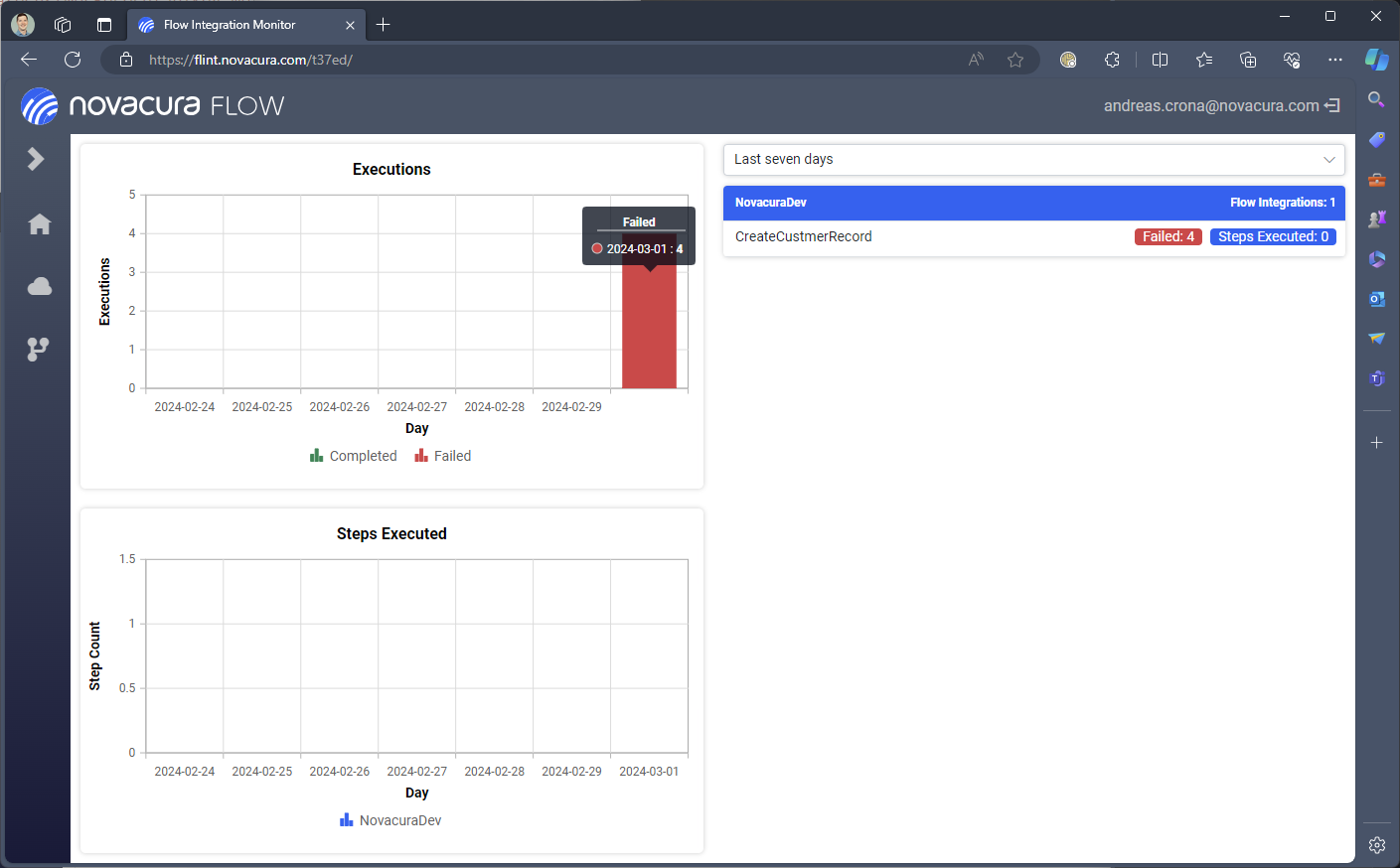Toggle Failed series in Executions legend
1400x868 pixels.
[x=443, y=456]
